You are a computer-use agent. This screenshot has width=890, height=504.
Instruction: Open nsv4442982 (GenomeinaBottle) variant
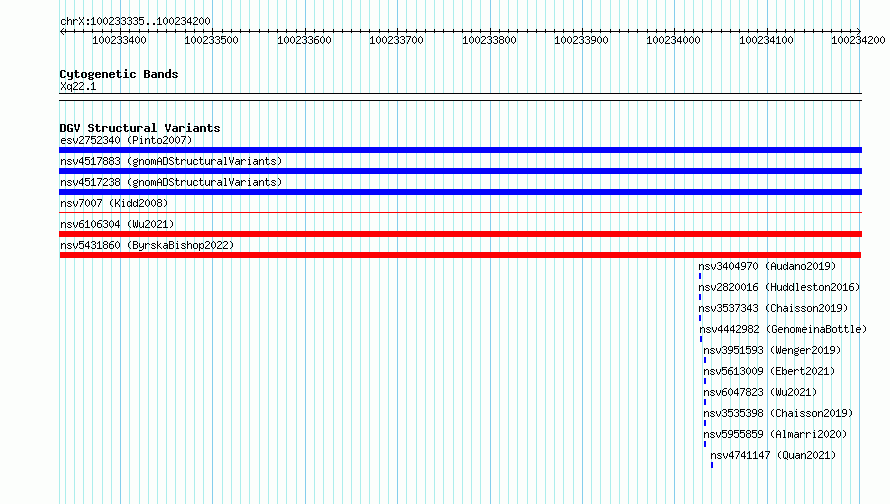(x=783, y=329)
